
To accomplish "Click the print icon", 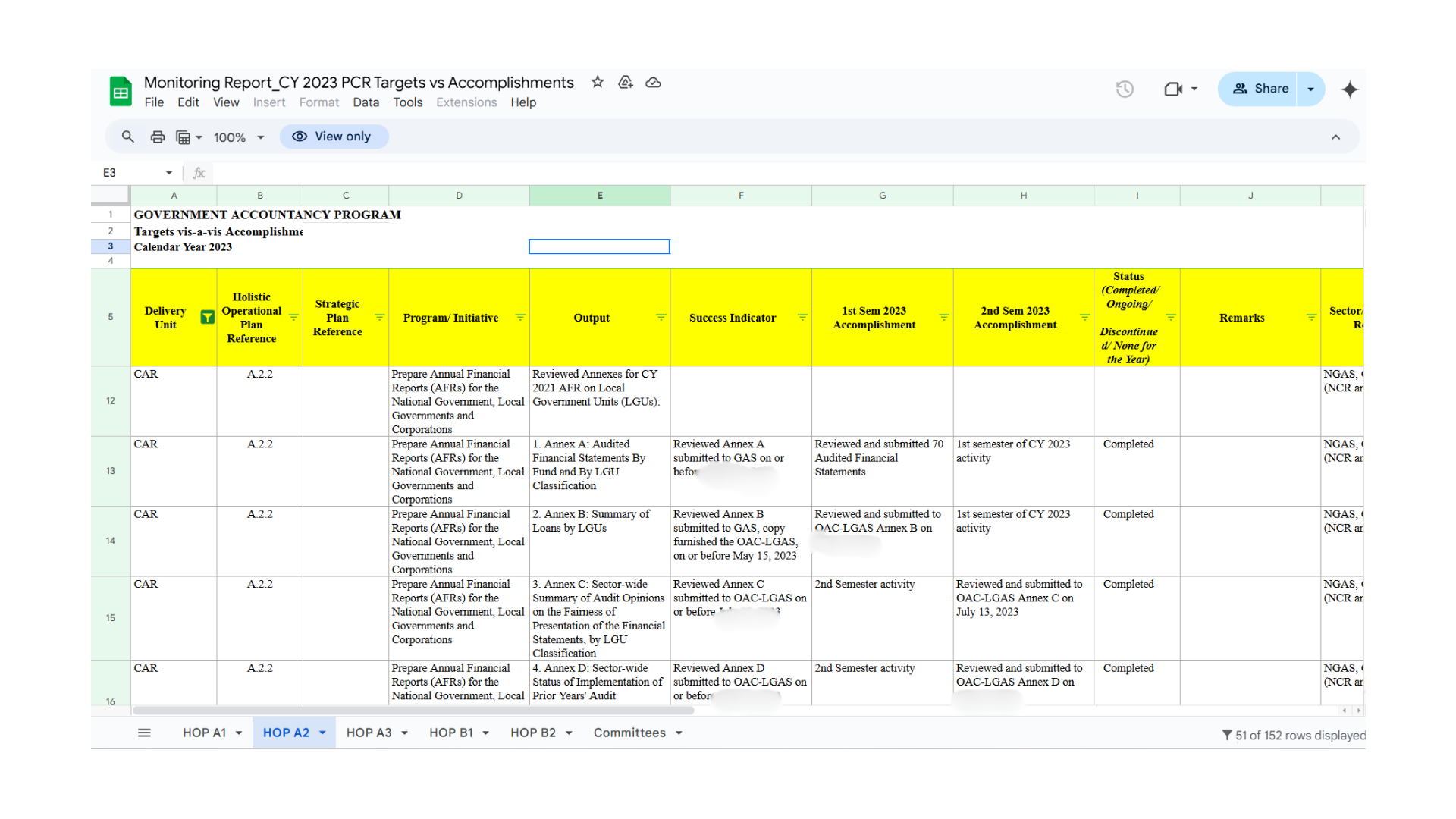I will coord(158,137).
